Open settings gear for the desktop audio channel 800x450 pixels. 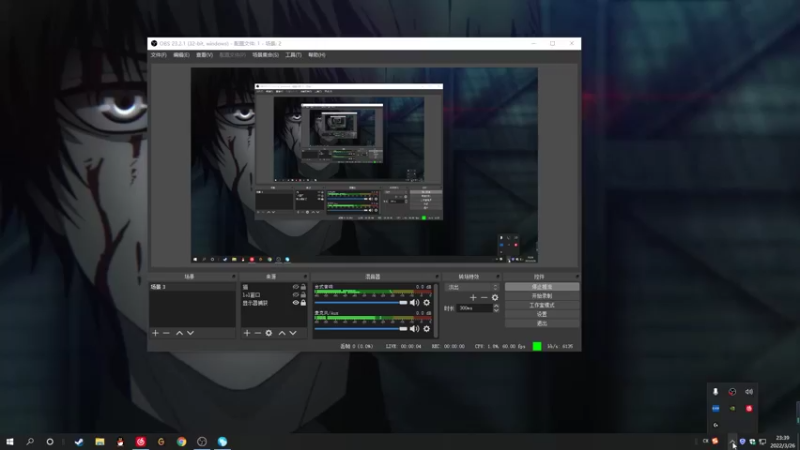click(x=427, y=303)
